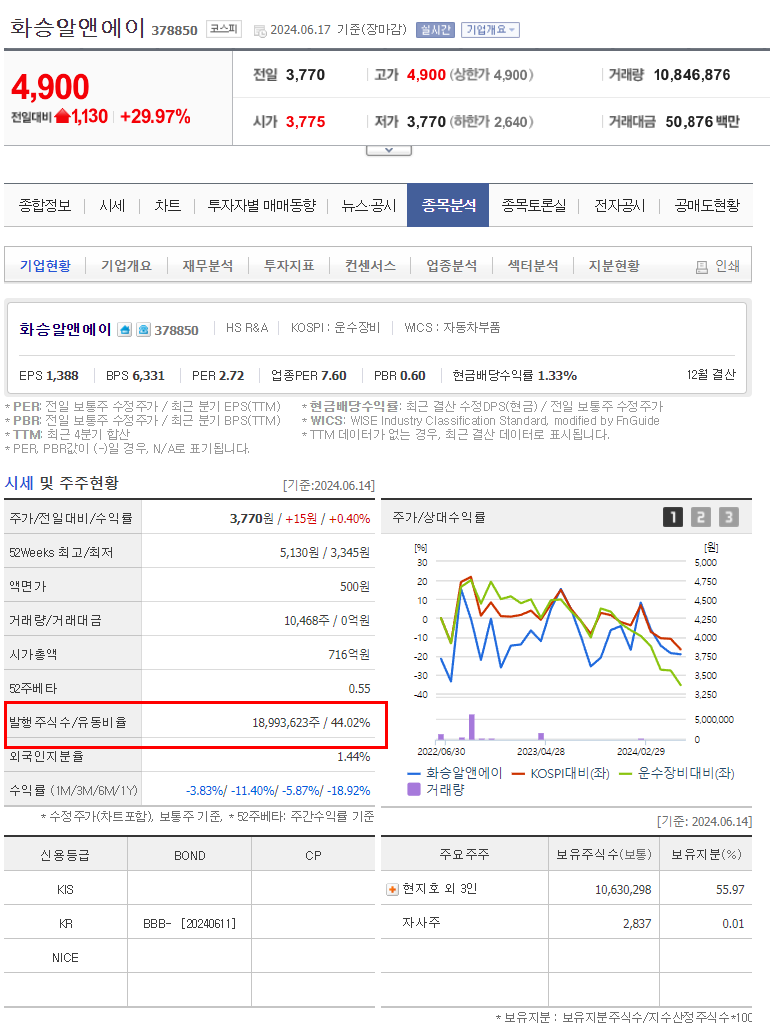Click the KOSPI대비(좌) red legend marker
770x1029 pixels.
[x=518, y=774]
